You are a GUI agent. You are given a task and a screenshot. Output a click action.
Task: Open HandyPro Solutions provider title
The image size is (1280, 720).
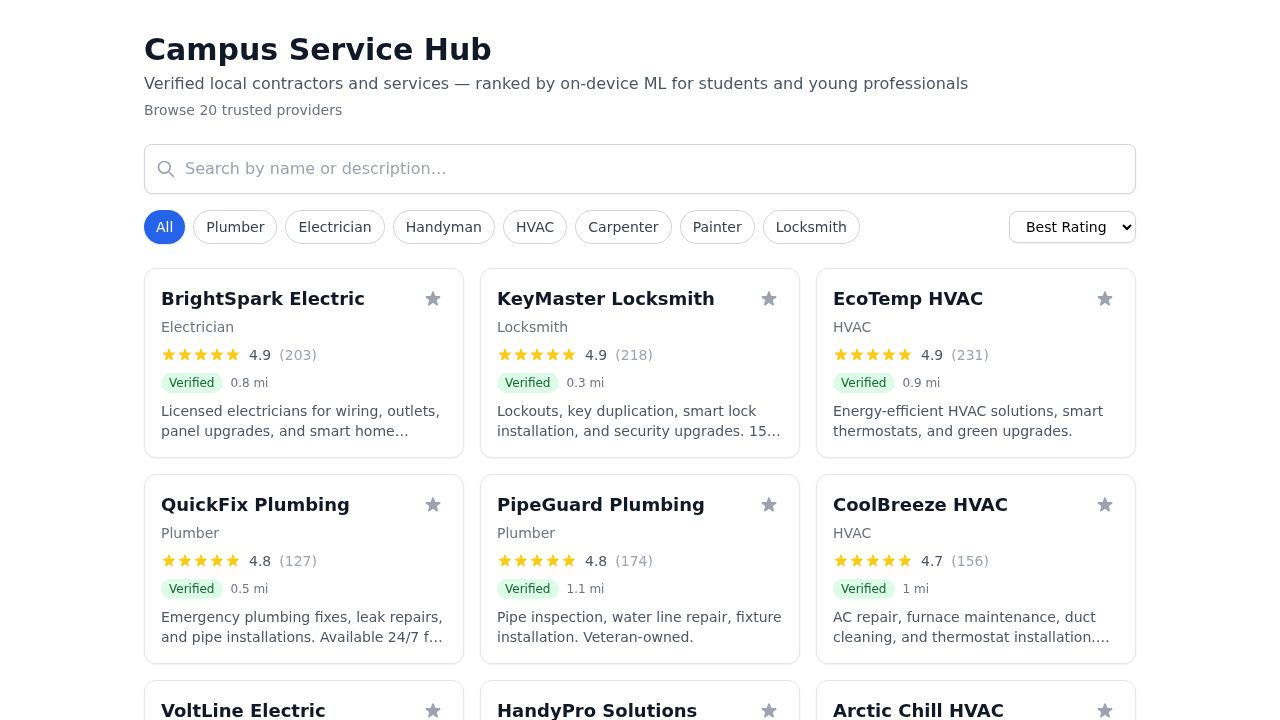597,710
